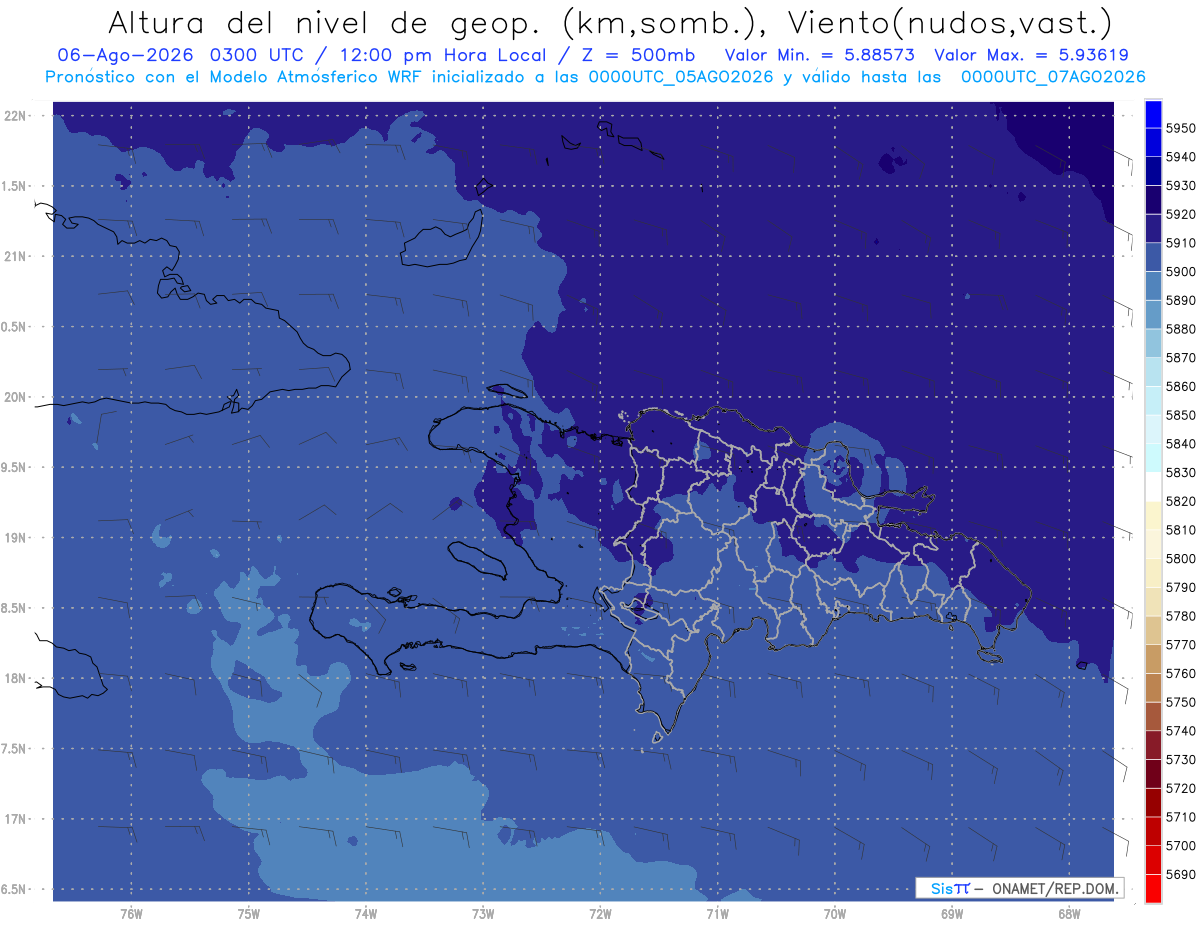
Task: Click the 17N latitude label
Action: (15, 819)
